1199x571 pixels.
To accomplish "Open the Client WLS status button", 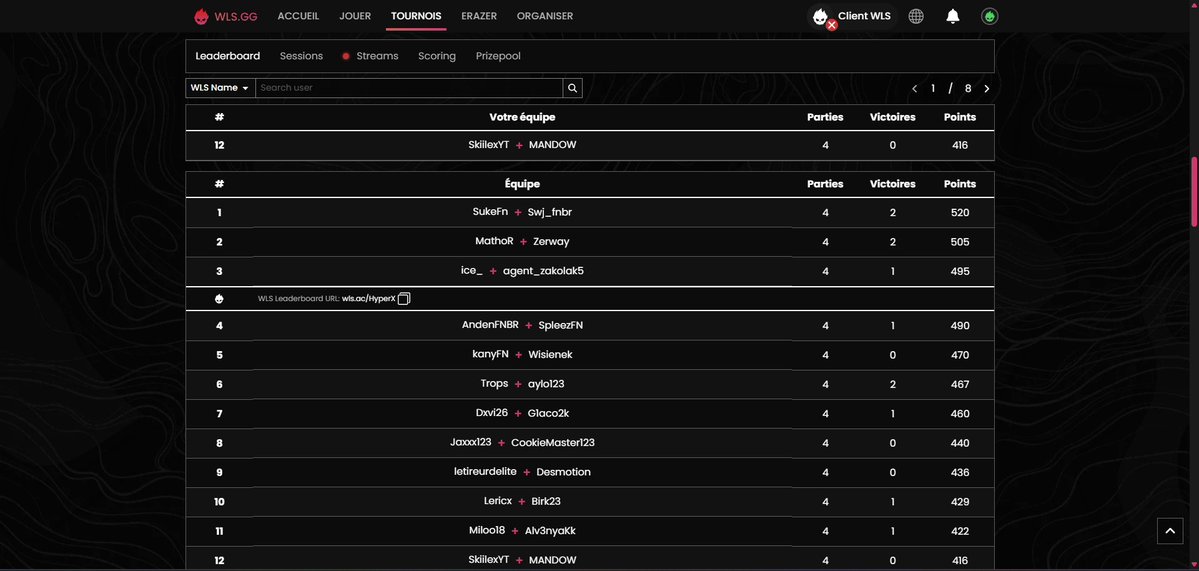I will pyautogui.click(x=852, y=16).
